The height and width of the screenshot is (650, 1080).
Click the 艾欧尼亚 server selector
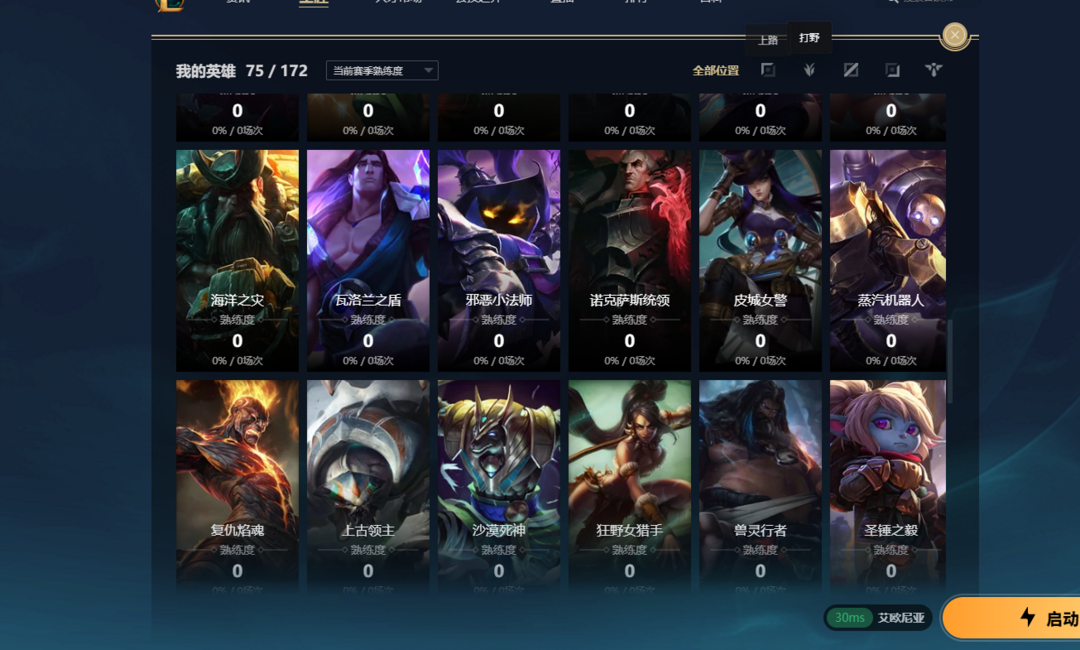click(x=900, y=618)
